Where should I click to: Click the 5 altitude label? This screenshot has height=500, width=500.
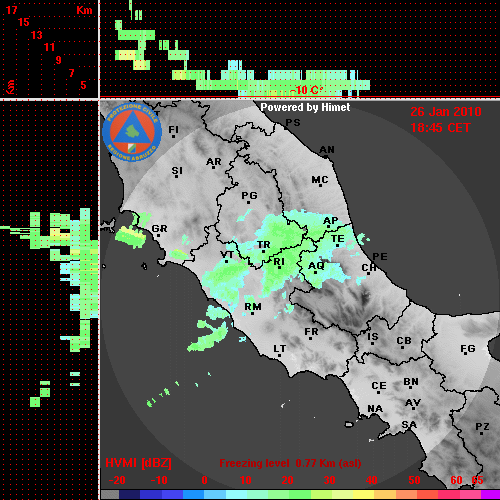(x=83, y=85)
